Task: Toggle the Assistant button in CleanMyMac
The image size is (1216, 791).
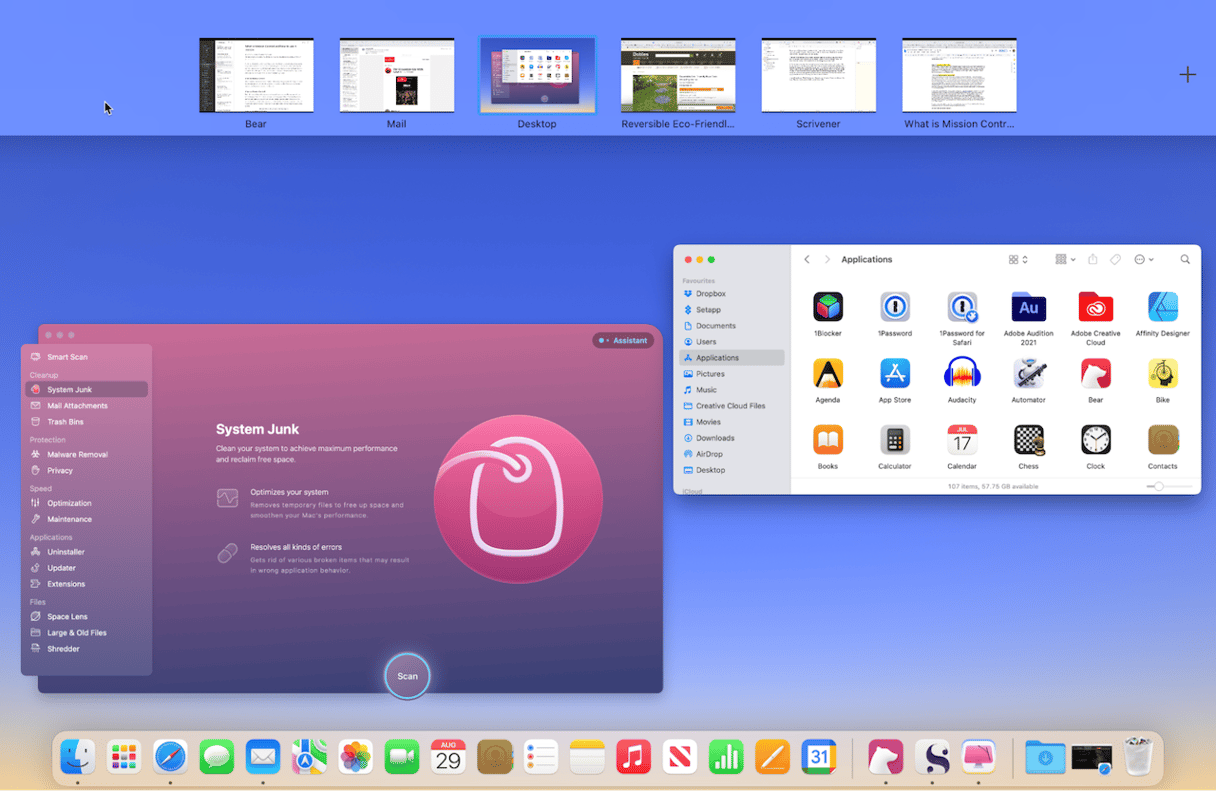Action: [x=623, y=340]
